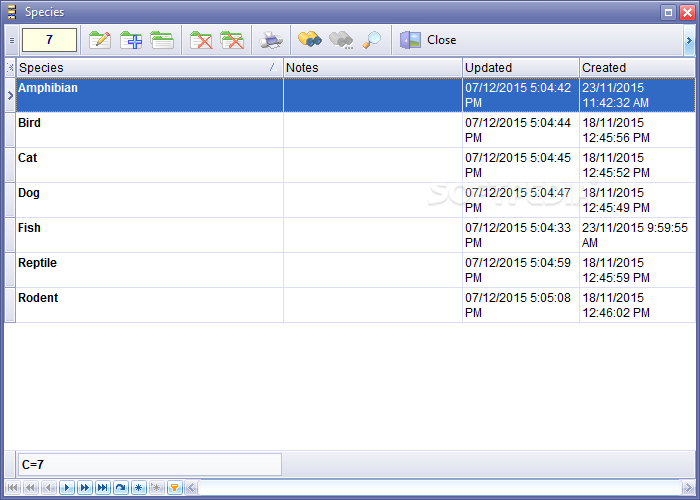Expand the toolbar overflow chevron on the right
Screen dimensions: 700x500
pyautogui.click(x=689, y=40)
